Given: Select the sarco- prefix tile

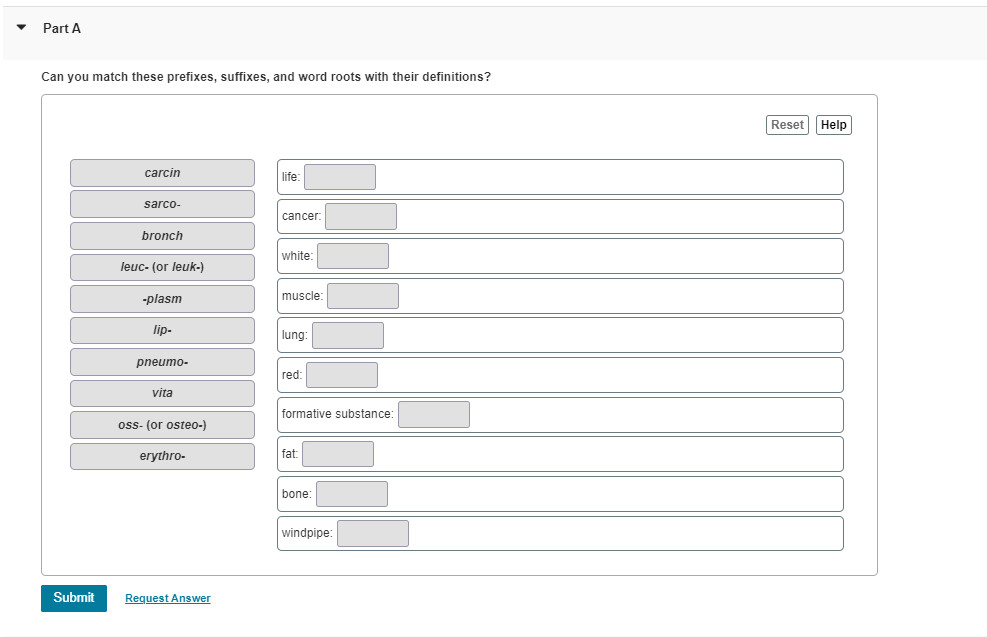Looking at the screenshot, I should [162, 203].
